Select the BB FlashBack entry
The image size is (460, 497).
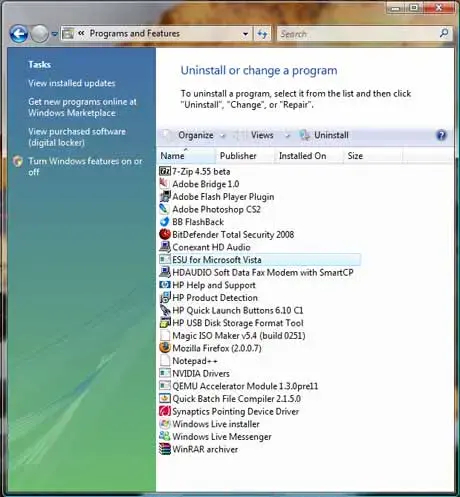point(198,222)
